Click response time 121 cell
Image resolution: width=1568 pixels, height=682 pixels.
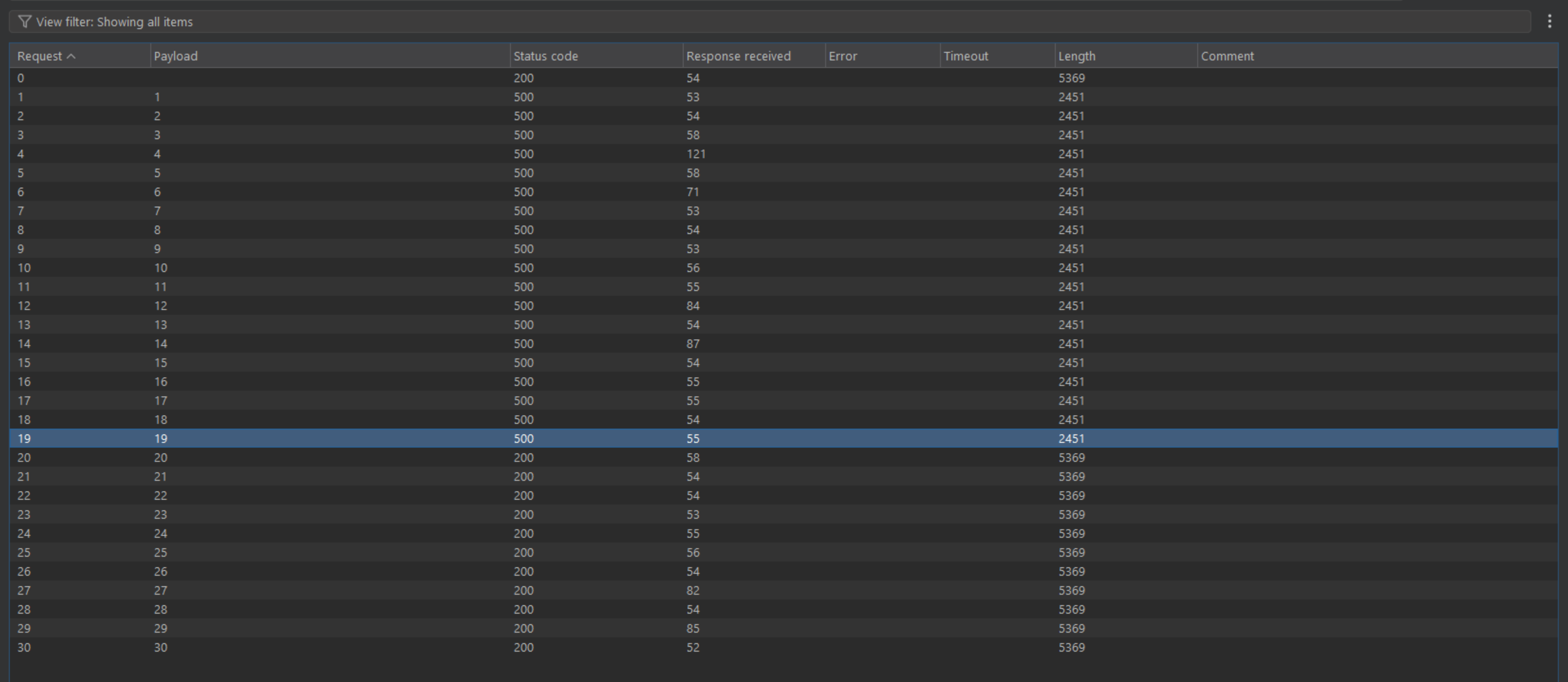695,154
